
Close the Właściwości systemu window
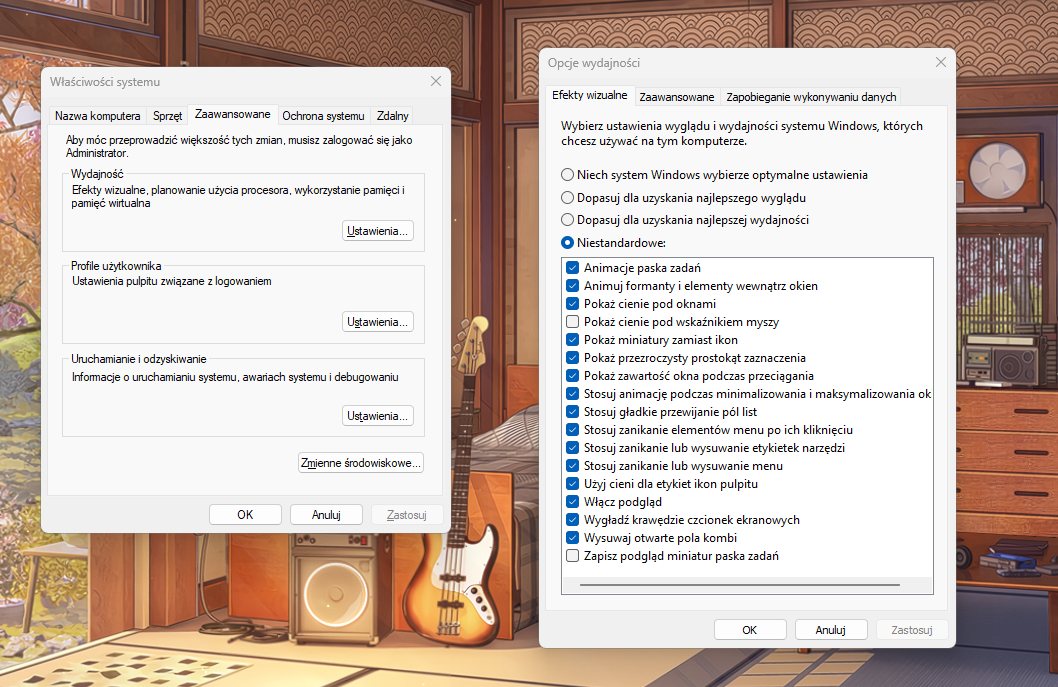click(436, 82)
